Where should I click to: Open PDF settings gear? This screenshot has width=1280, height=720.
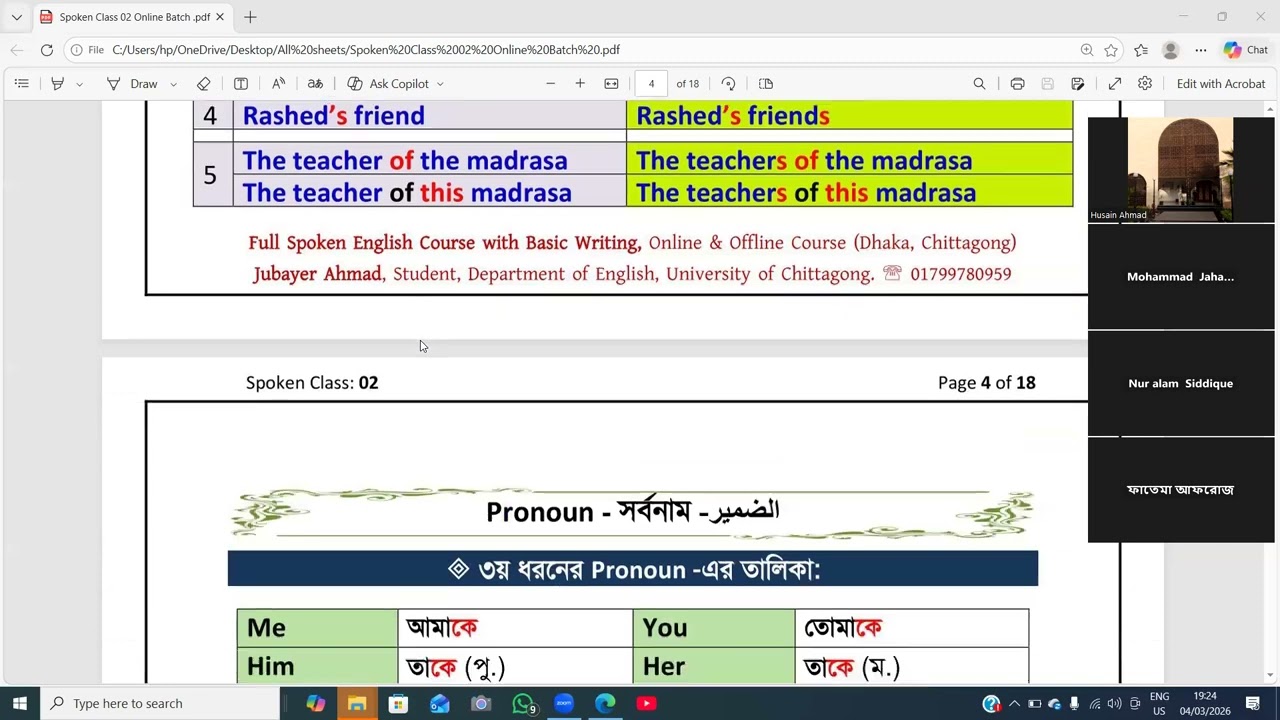[1145, 84]
